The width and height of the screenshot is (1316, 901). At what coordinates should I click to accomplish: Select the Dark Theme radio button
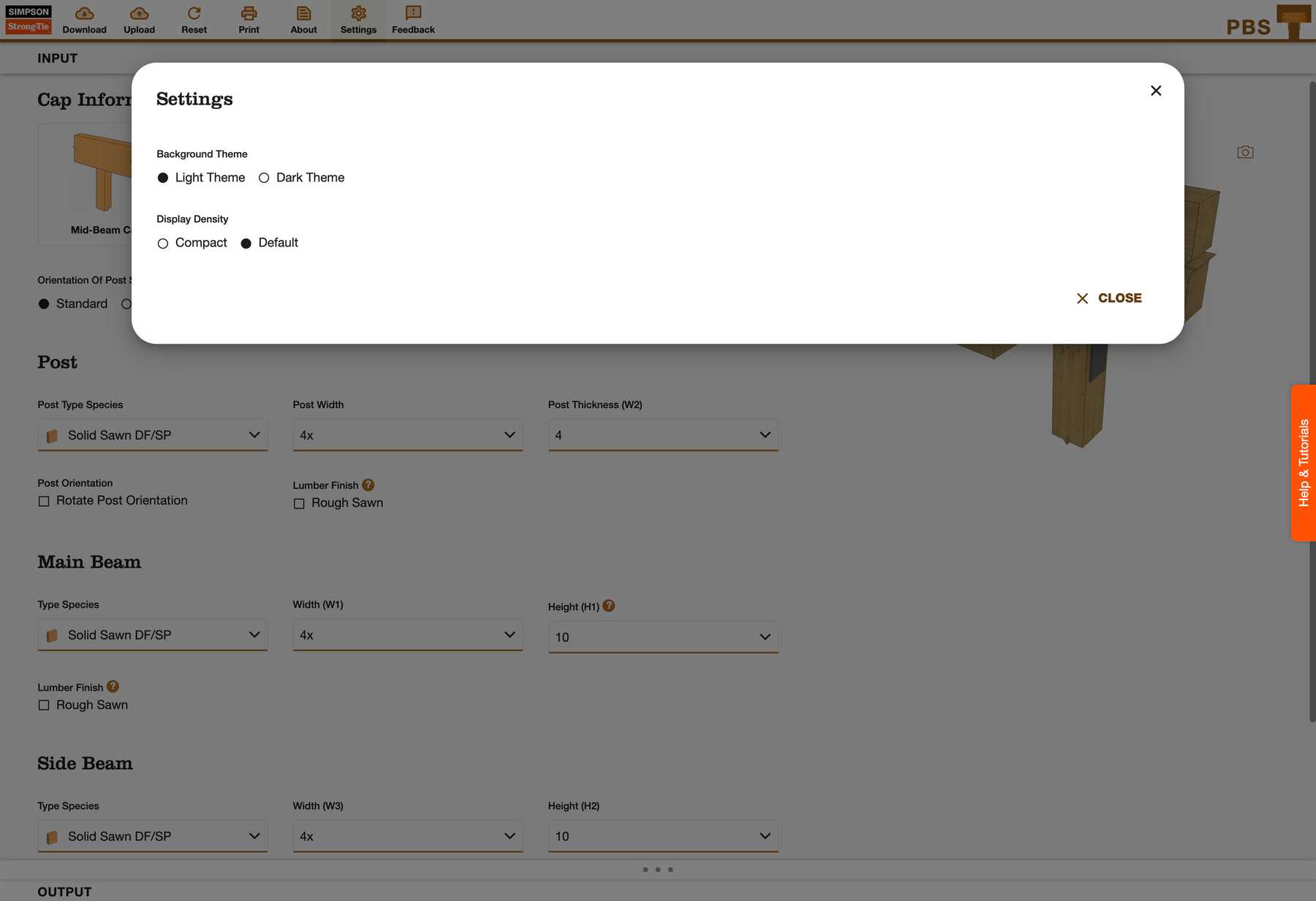pos(264,178)
